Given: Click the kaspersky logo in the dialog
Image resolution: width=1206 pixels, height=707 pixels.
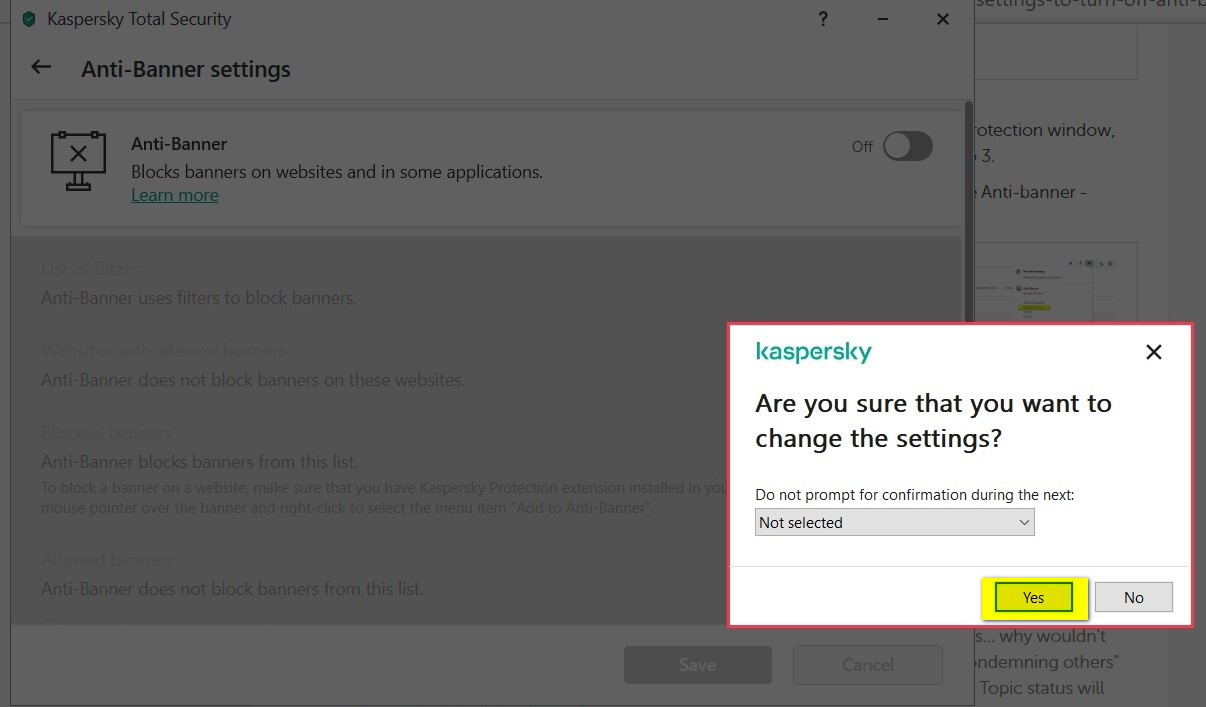Looking at the screenshot, I should click(813, 352).
